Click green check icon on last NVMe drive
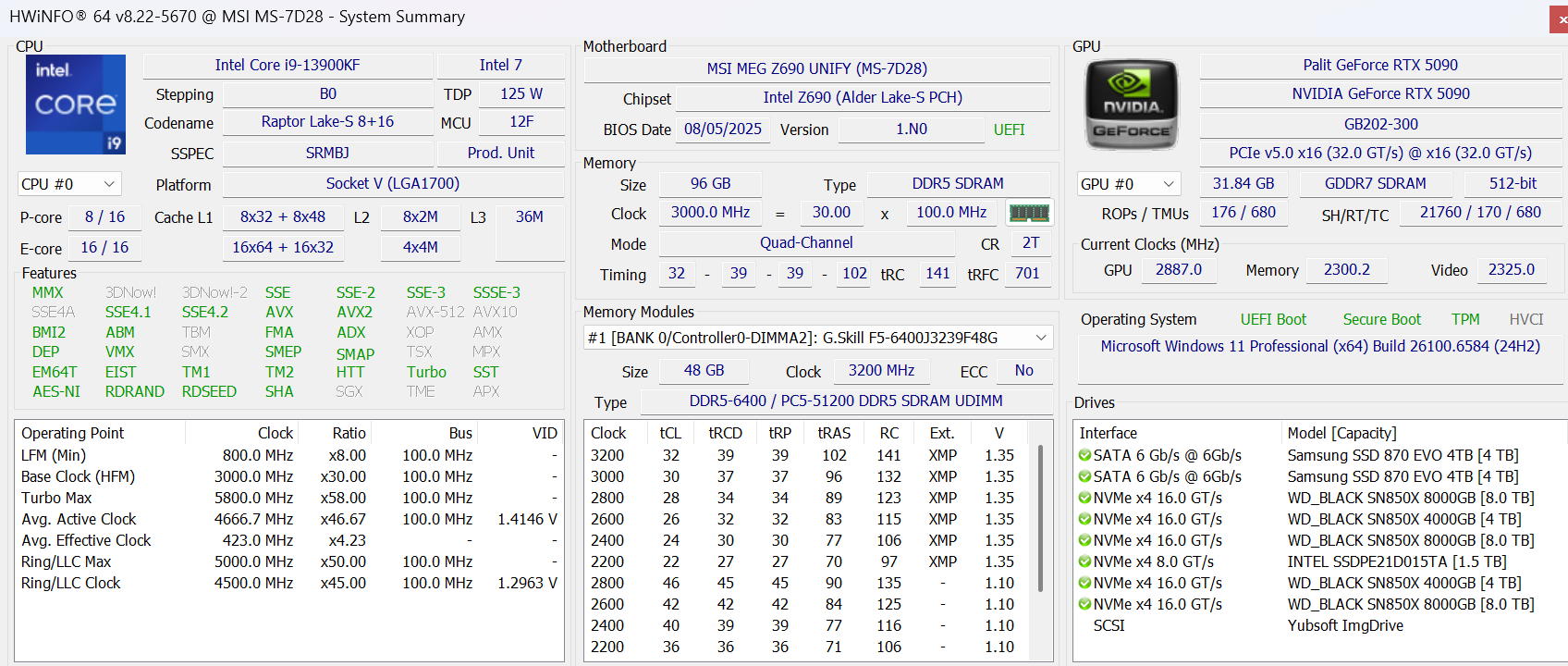Screen dimensions: 1568x666 [1084, 604]
